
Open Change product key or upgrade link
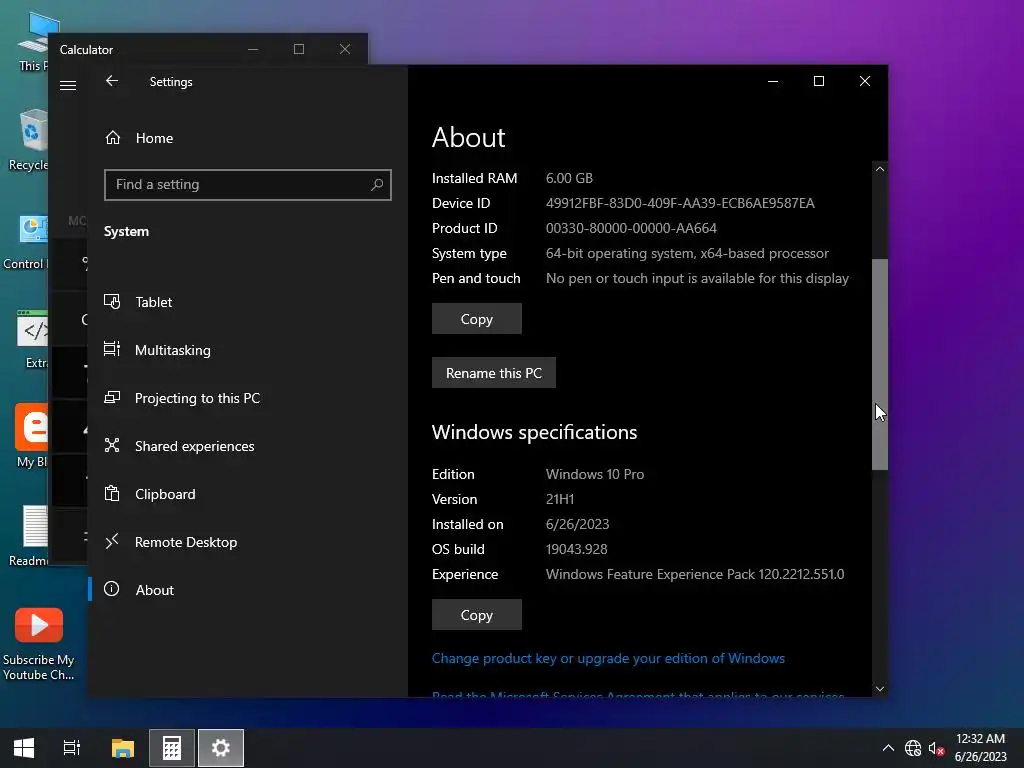click(x=608, y=658)
